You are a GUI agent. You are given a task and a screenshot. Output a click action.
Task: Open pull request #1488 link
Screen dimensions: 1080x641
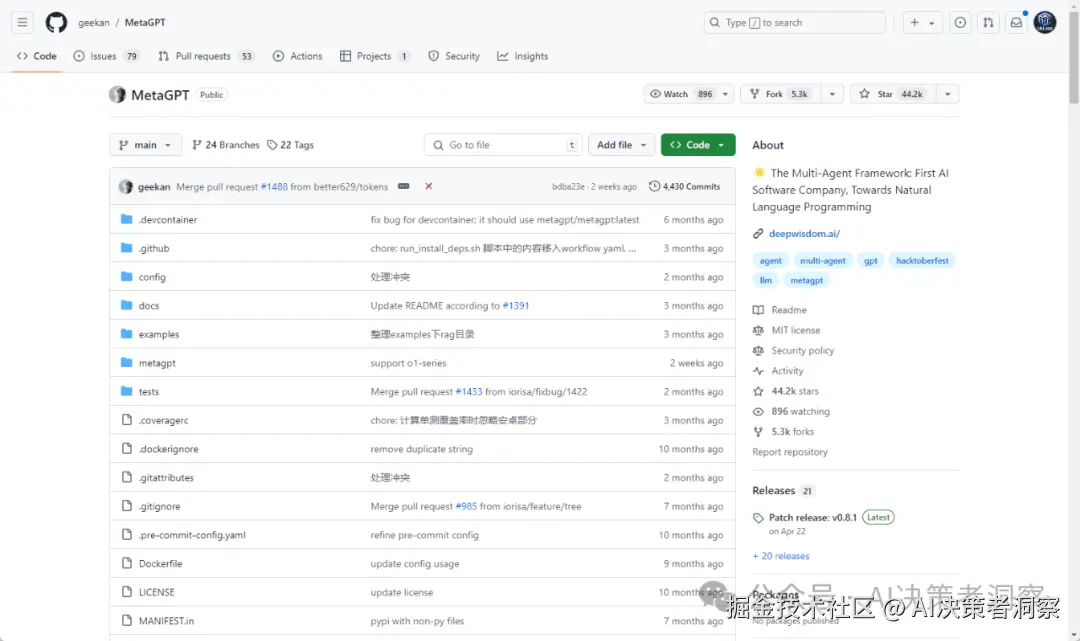[274, 187]
